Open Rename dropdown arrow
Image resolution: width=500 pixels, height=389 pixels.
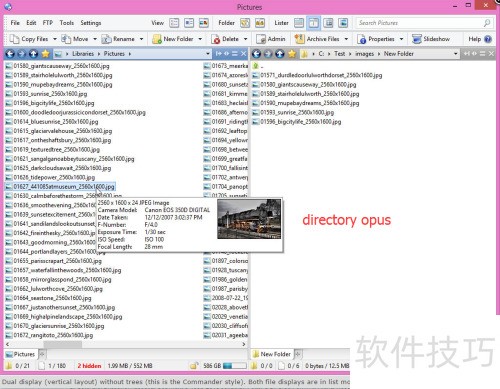[x=141, y=39]
